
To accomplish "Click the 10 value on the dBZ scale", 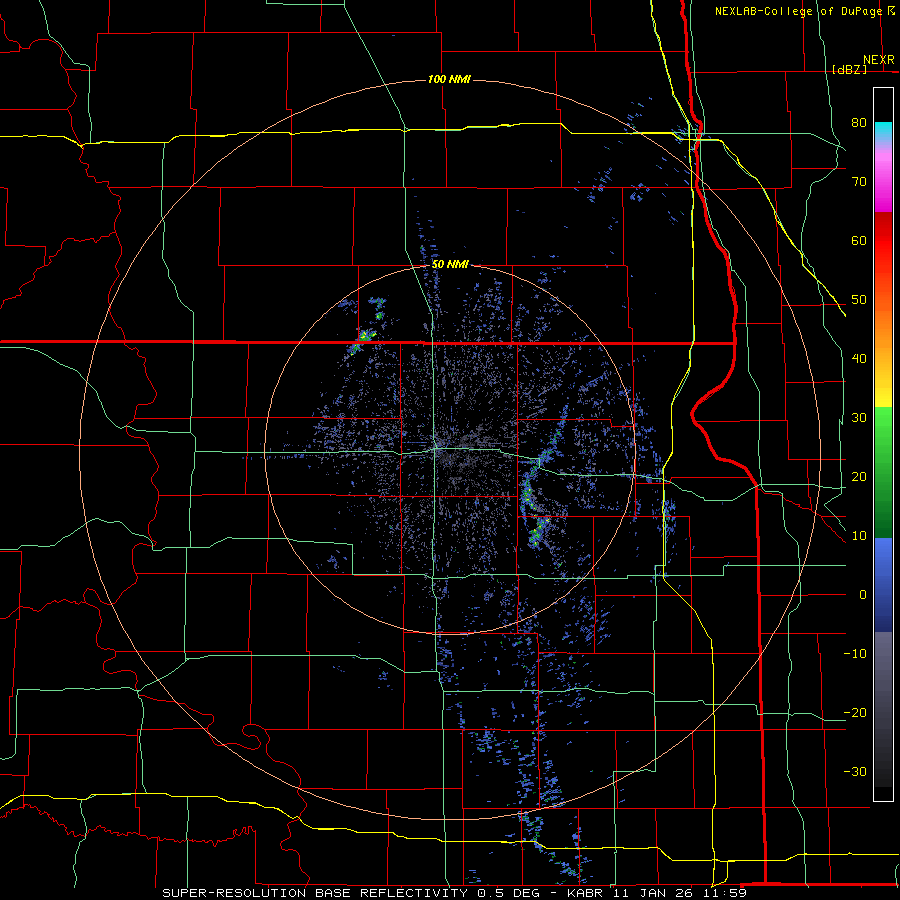I will [859, 536].
